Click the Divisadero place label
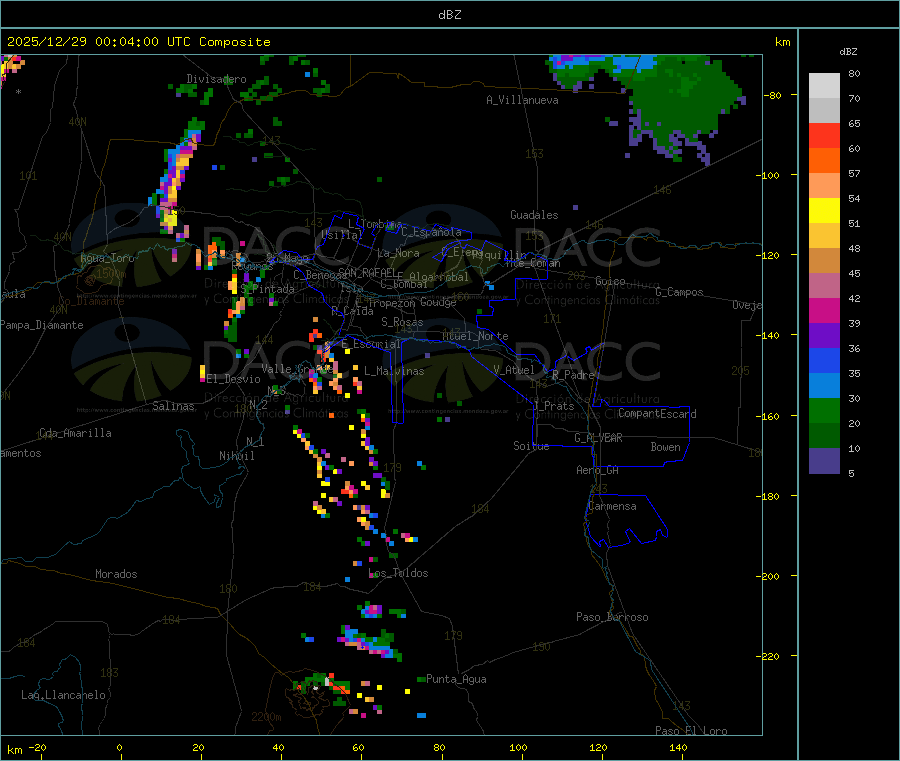The image size is (900, 761). [x=216, y=79]
